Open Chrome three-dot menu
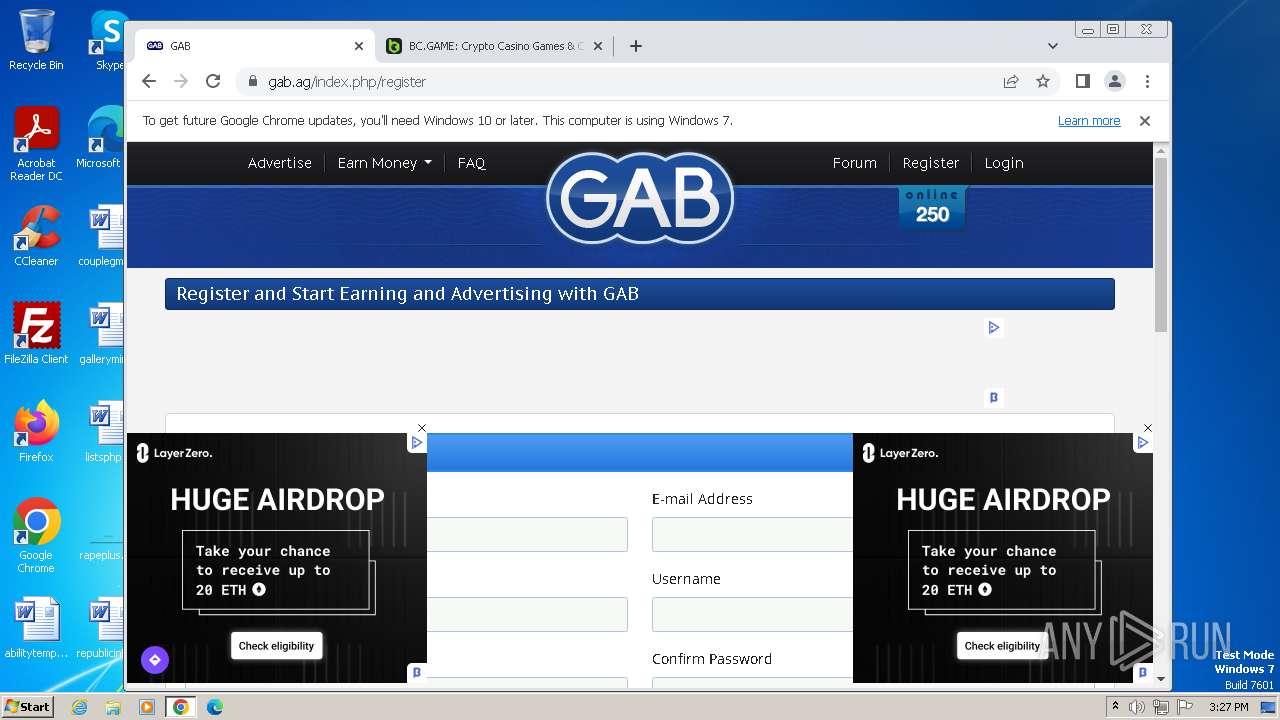Screen dimensions: 1280x720 [1147, 81]
